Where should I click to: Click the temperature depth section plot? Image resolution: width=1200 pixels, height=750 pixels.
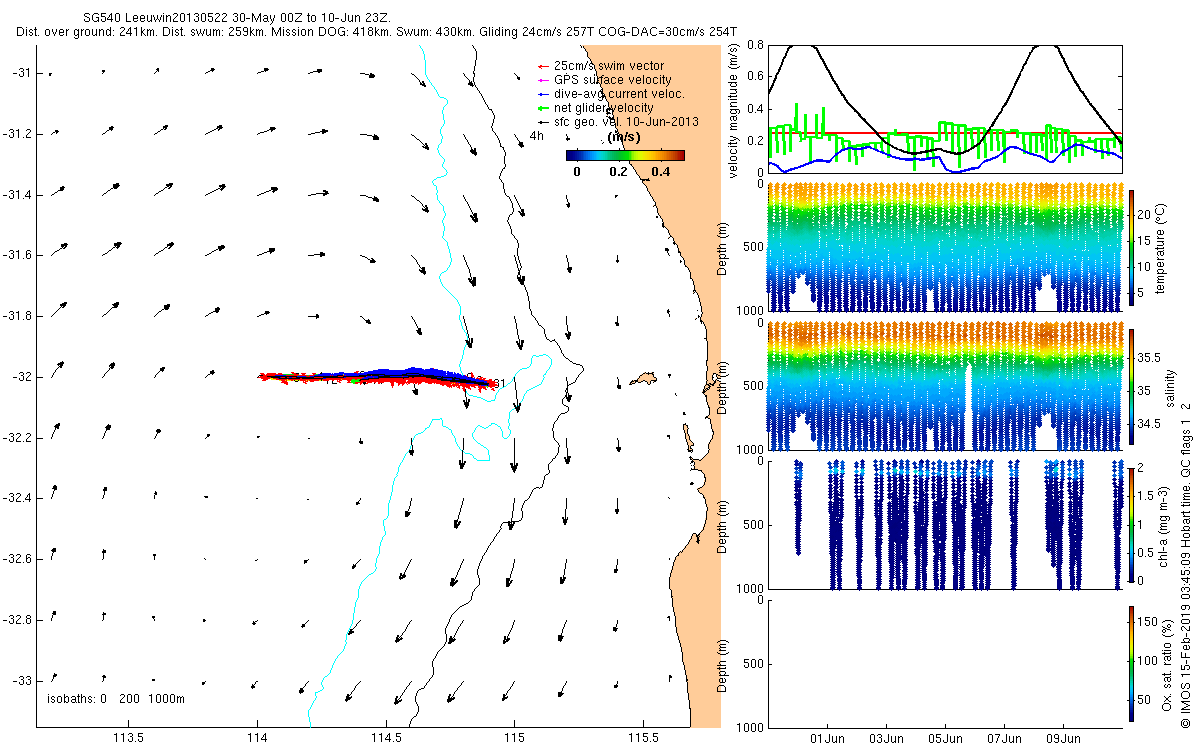pos(945,246)
